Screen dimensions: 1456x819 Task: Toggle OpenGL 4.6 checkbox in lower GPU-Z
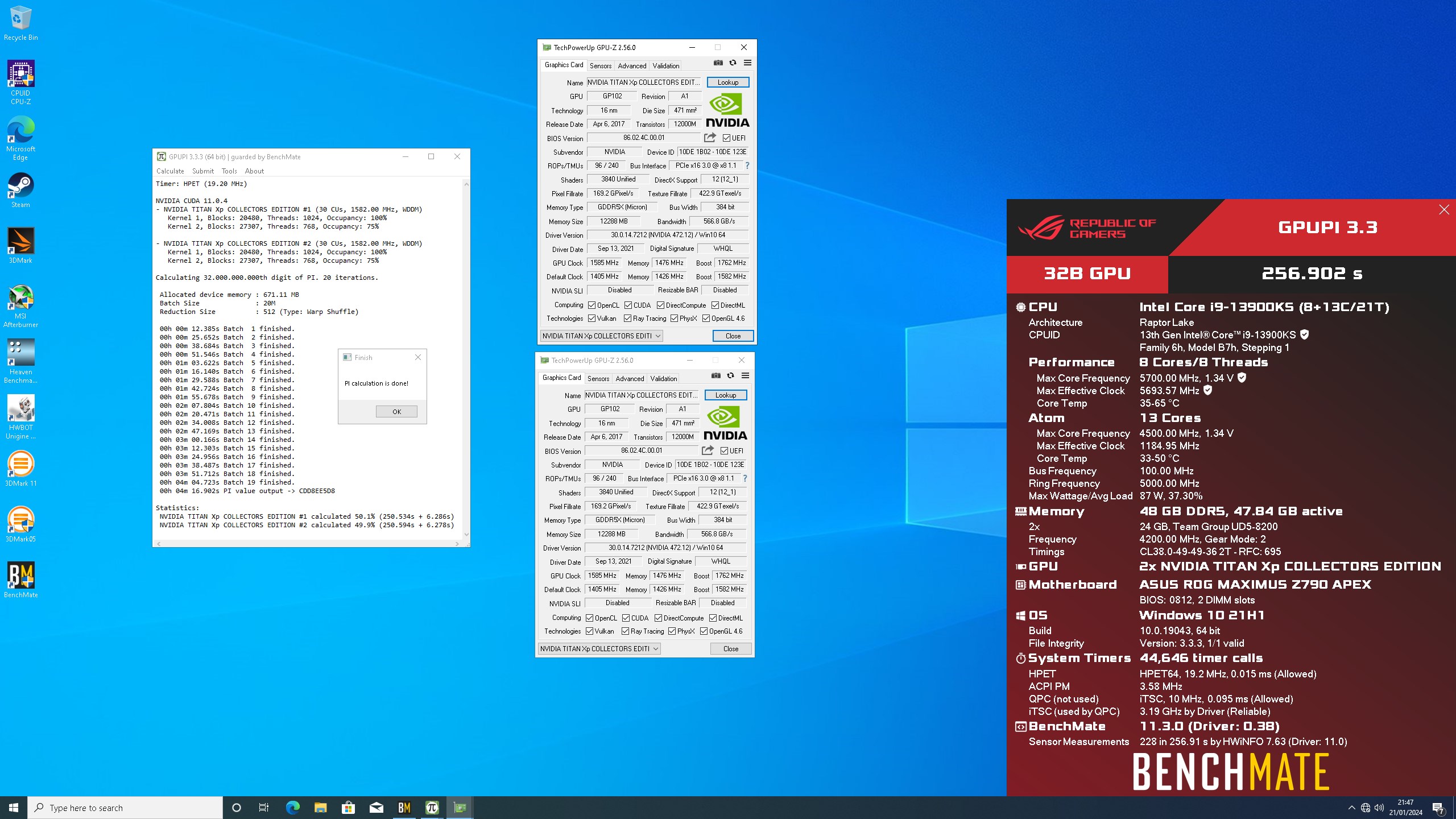click(704, 631)
